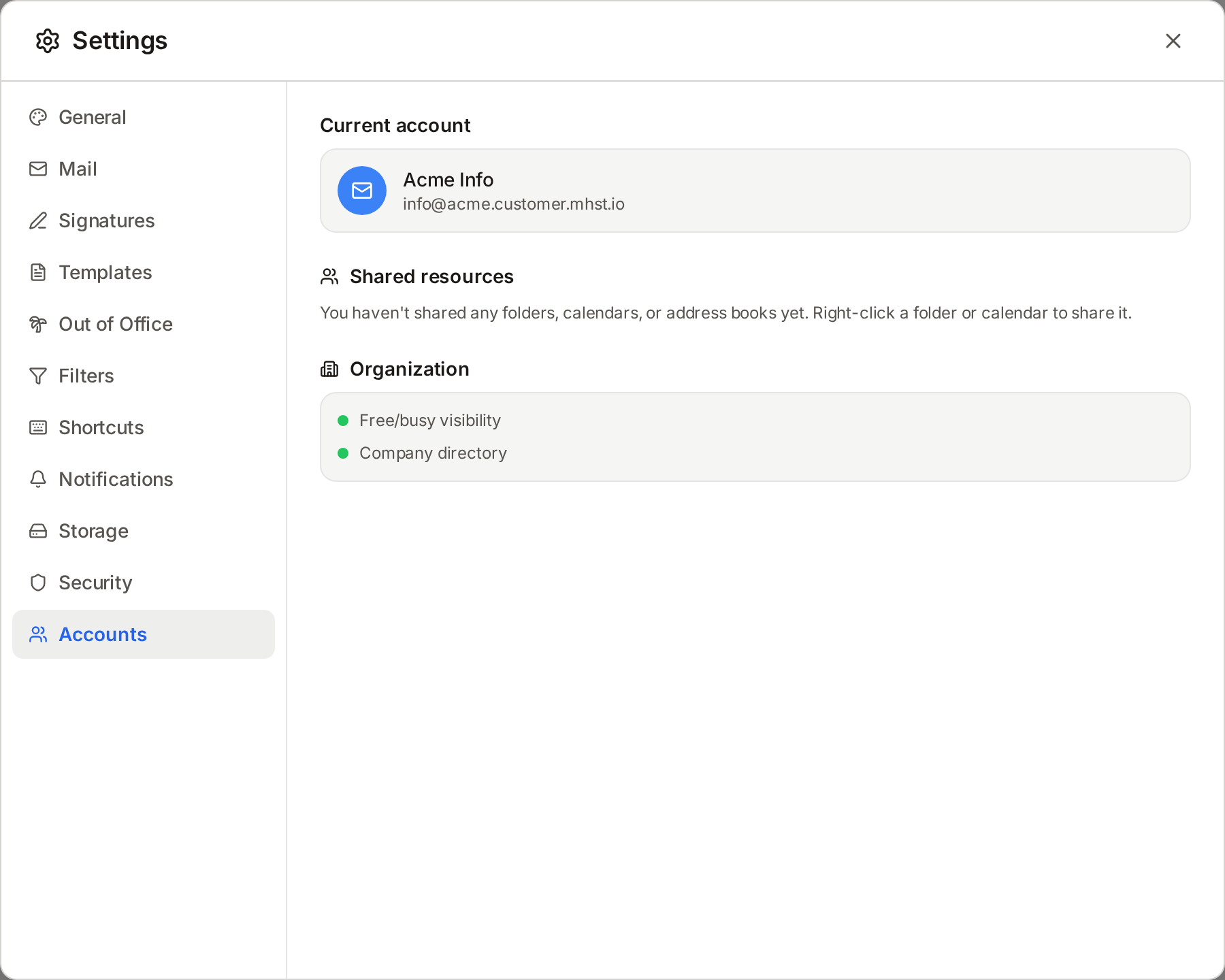The image size is (1225, 980).
Task: Select the Accounts sidebar entry
Action: tap(102, 634)
